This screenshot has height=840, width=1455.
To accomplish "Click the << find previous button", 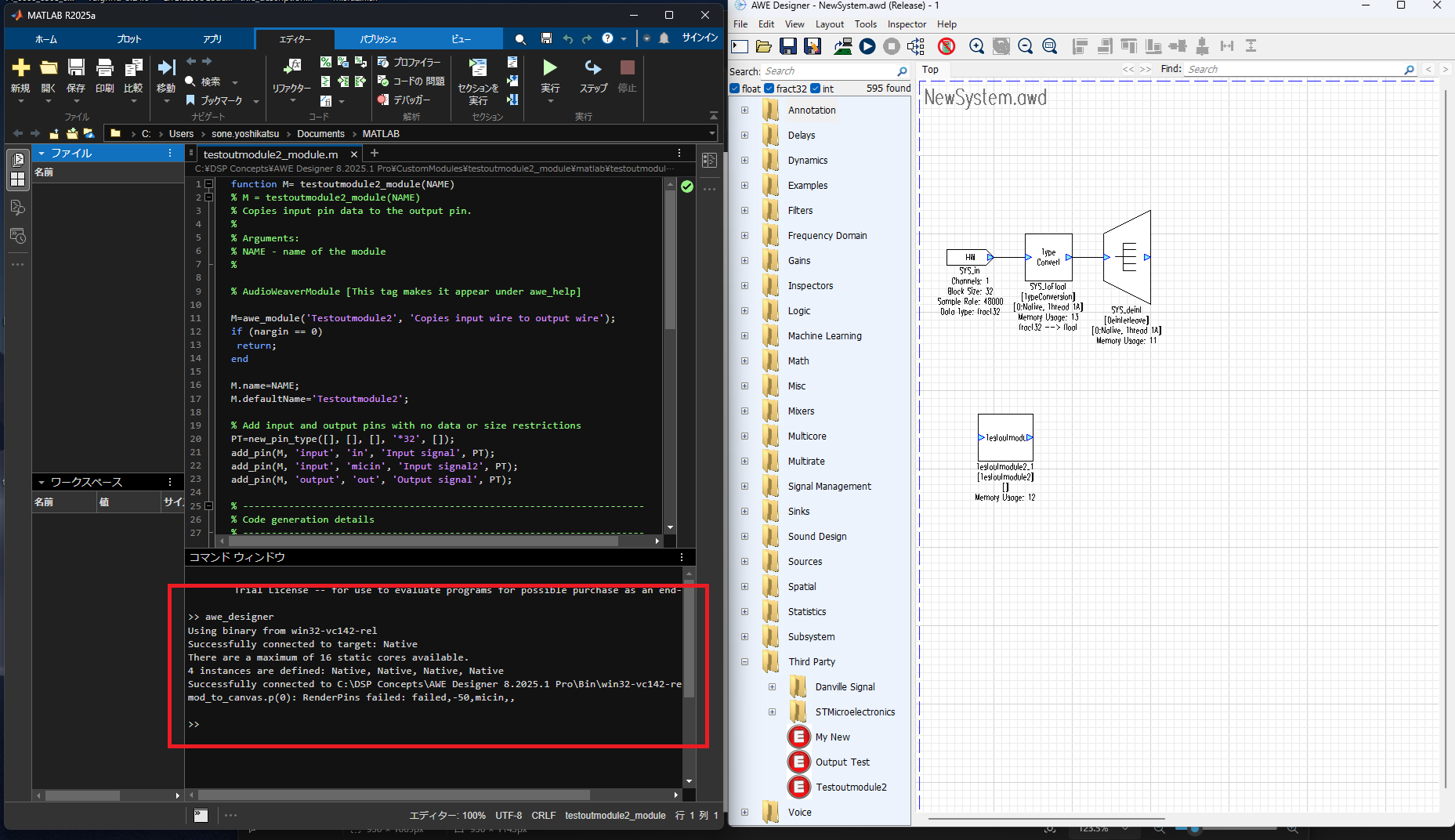I will [x=1128, y=70].
